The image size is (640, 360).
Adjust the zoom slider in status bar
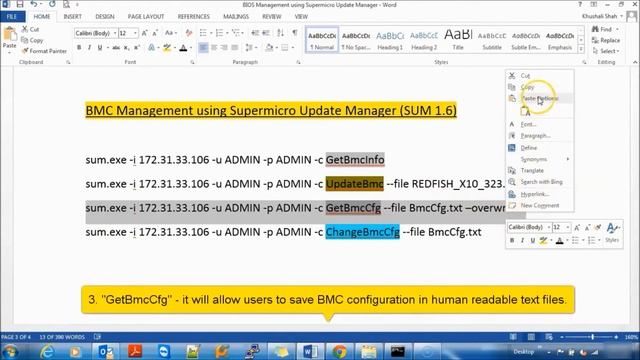592,337
